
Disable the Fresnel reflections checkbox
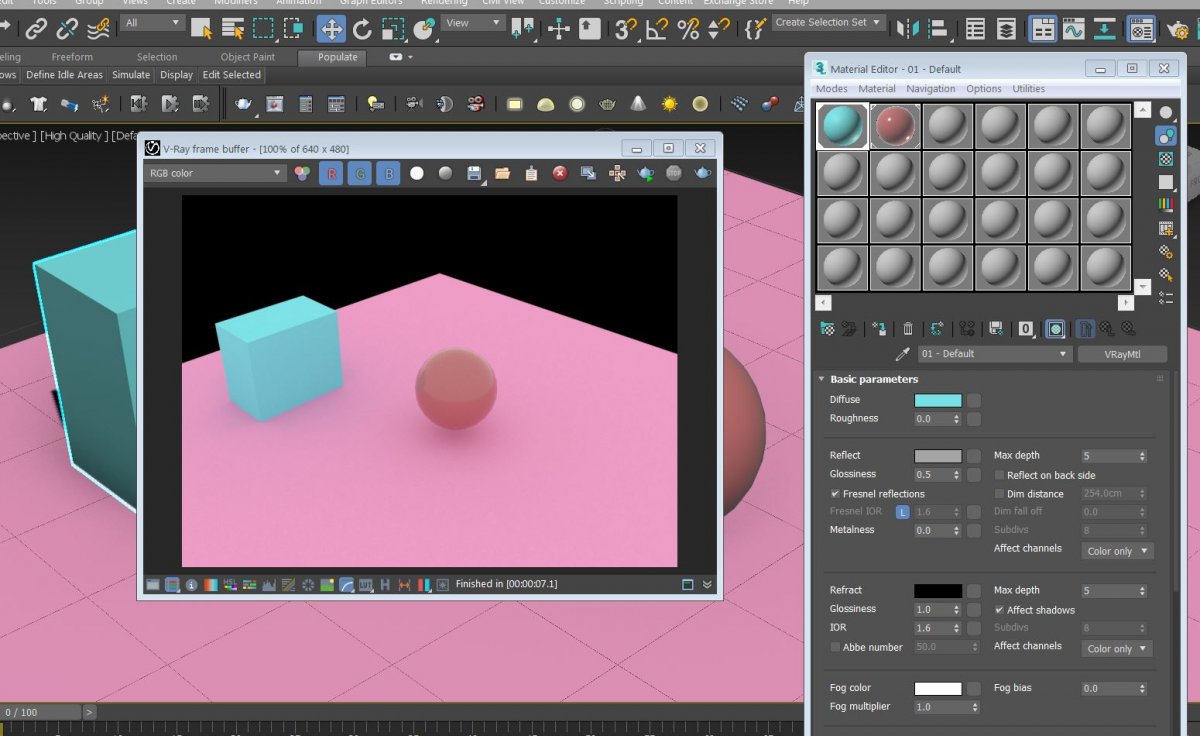click(x=835, y=494)
